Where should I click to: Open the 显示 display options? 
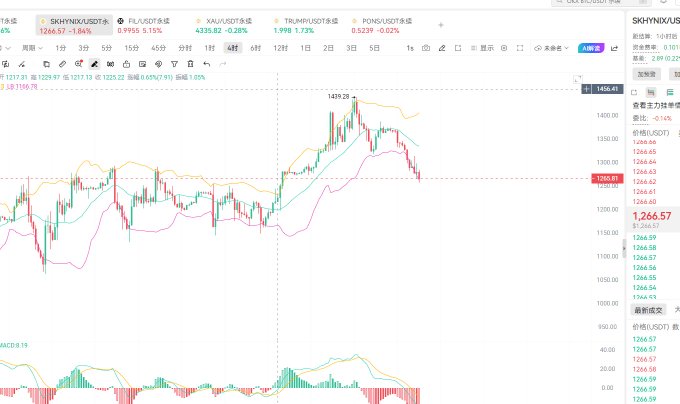click(x=482, y=48)
